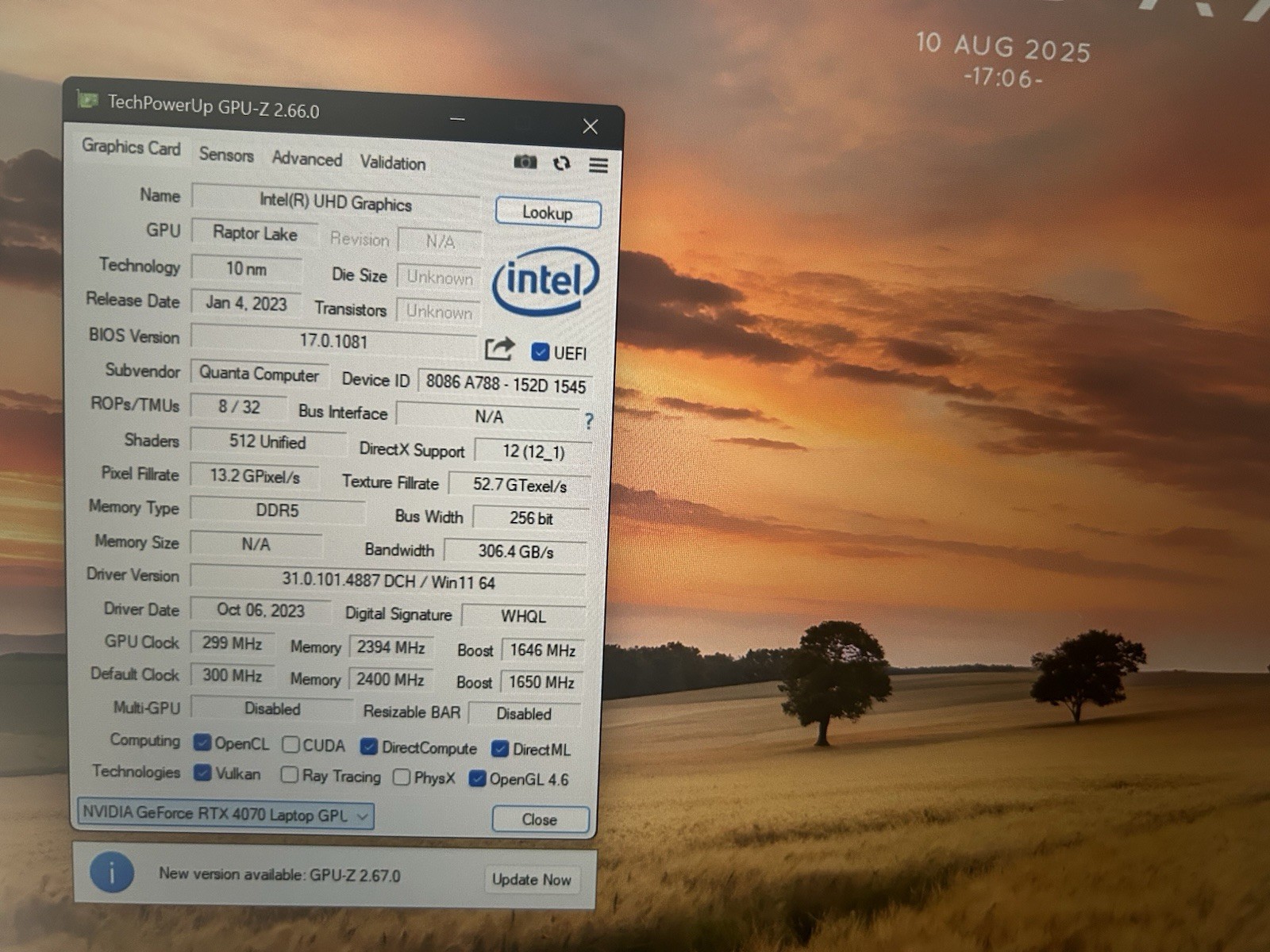Click the refresh arrows icon
The width and height of the screenshot is (1270, 952).
[x=562, y=163]
